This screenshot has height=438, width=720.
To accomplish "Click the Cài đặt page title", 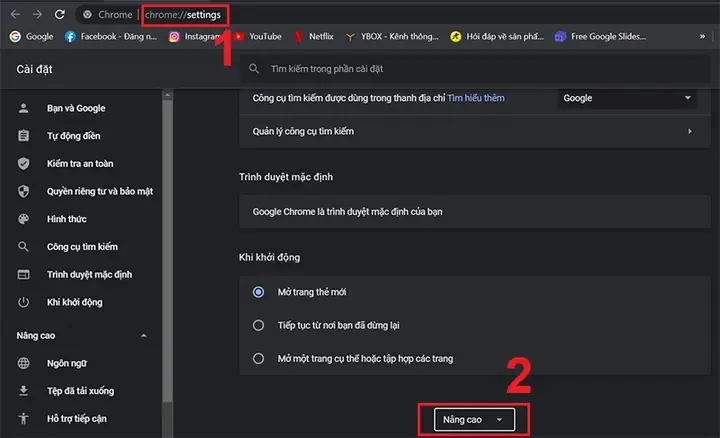I will (x=34, y=69).
